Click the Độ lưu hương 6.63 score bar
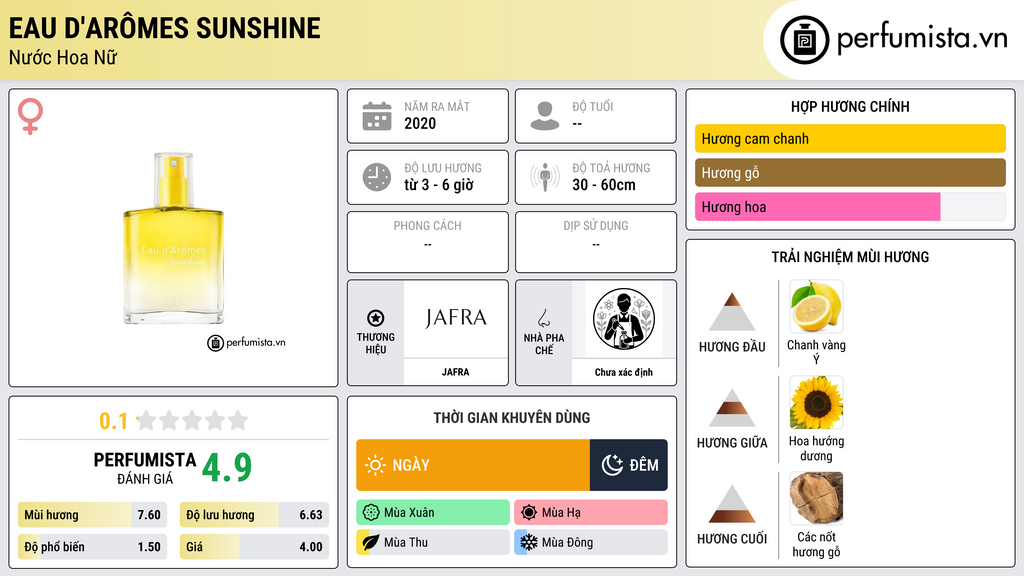Image resolution: width=1024 pixels, height=576 pixels. tap(254, 515)
